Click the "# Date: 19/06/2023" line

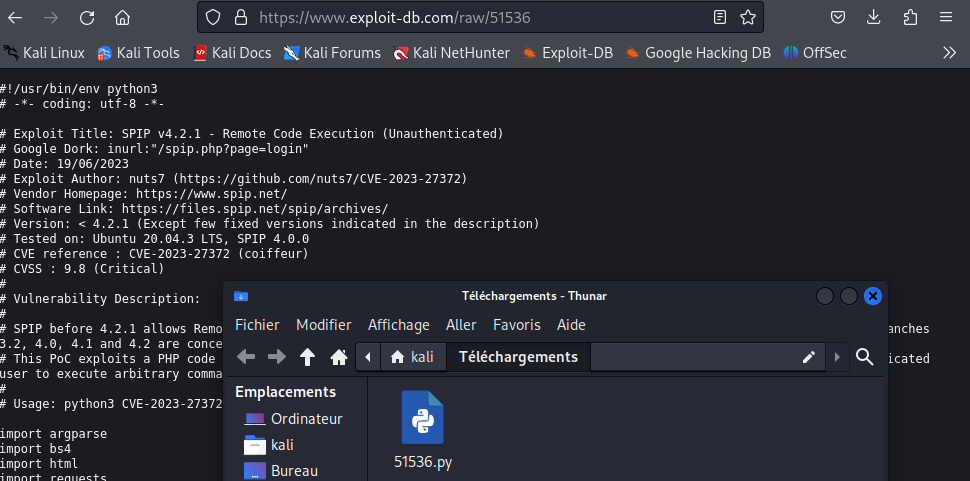coord(64,164)
